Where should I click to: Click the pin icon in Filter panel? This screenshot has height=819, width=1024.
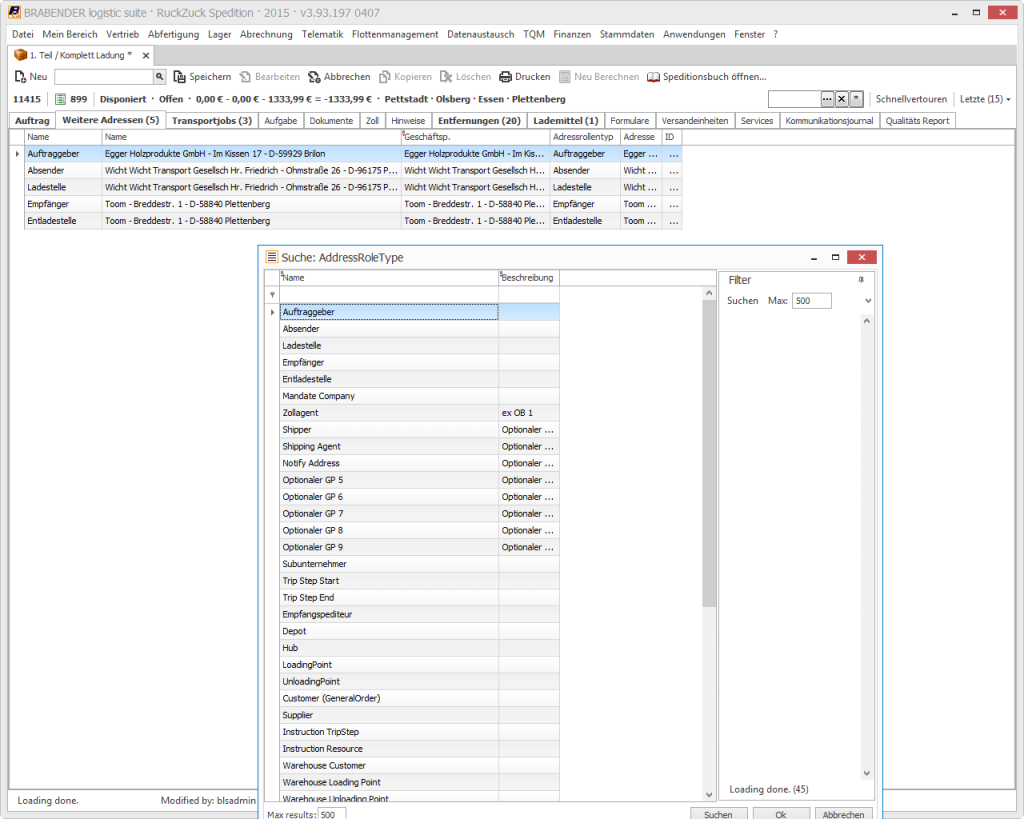click(x=861, y=281)
